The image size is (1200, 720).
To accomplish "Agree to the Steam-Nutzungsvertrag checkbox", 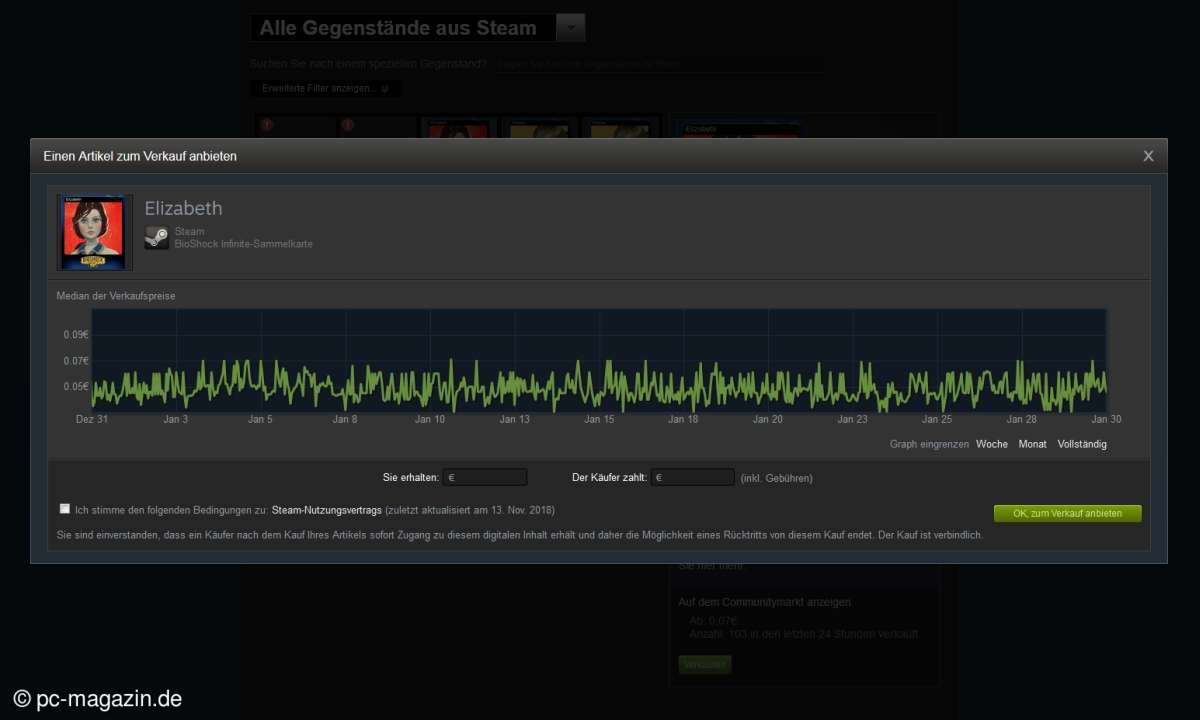I will point(65,508).
